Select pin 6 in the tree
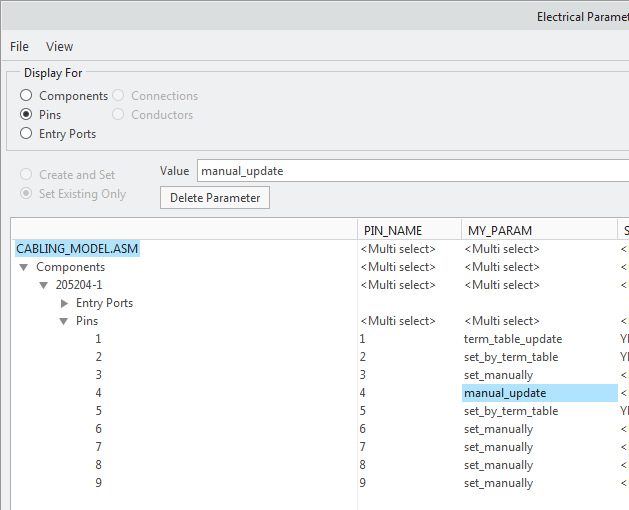629x510 pixels. pos(98,429)
